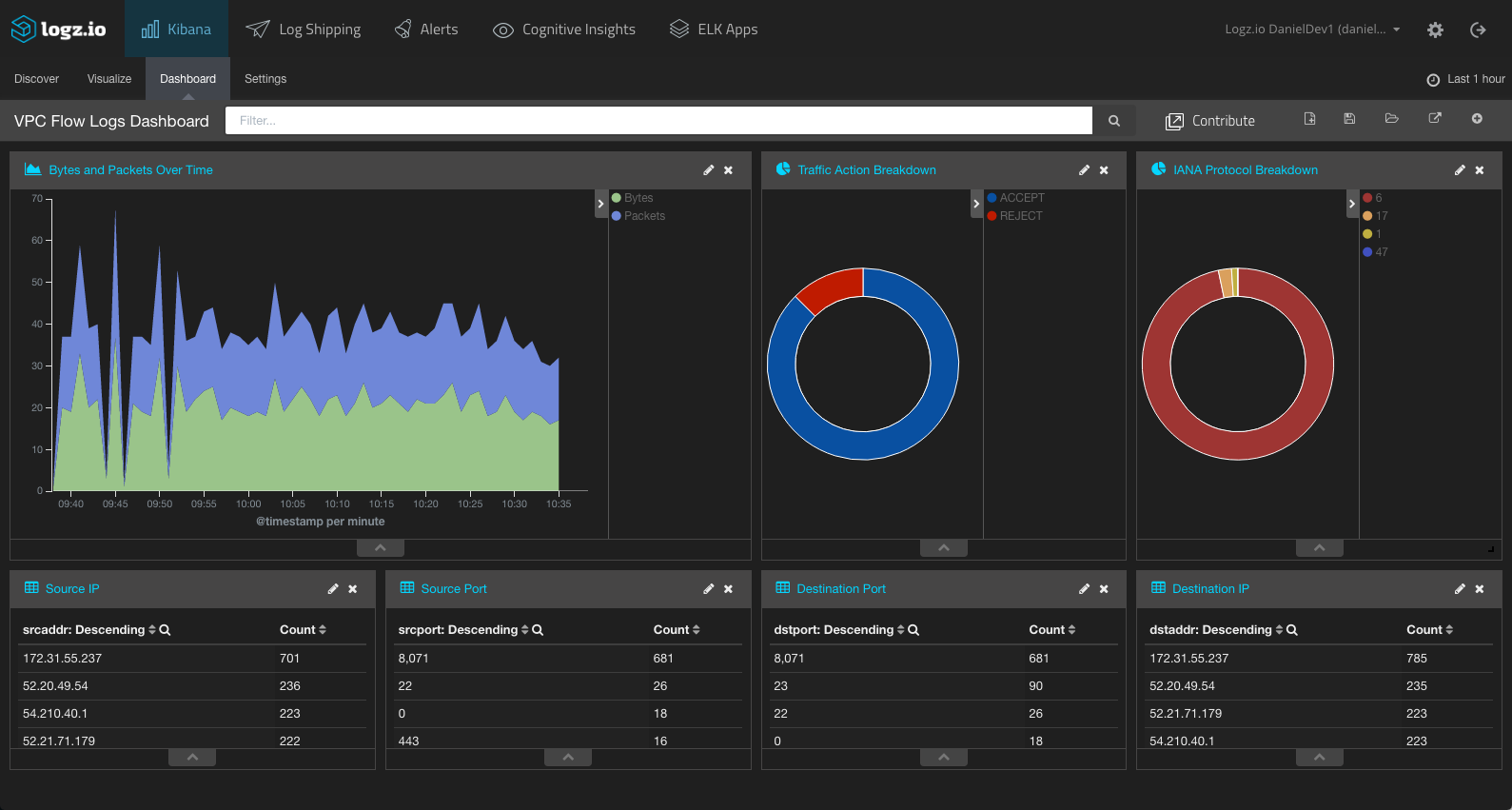Create a new dashboard icon
This screenshot has height=810, width=1512.
pyautogui.click(x=1309, y=119)
